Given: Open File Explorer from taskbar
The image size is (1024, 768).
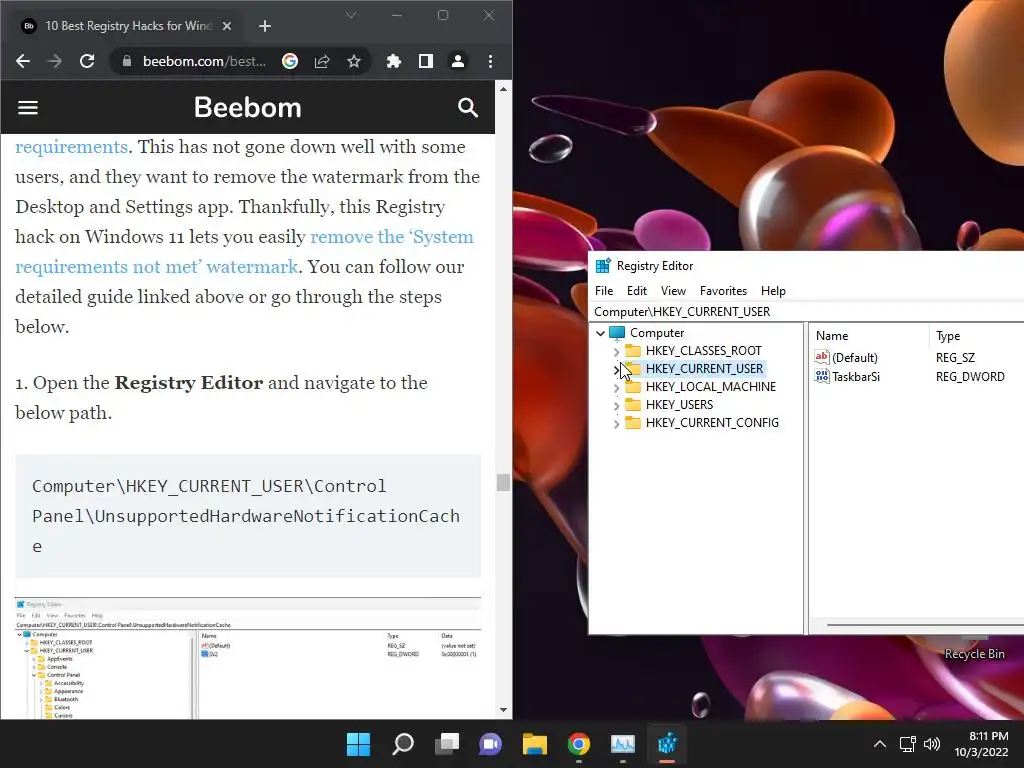Looking at the screenshot, I should click(x=534, y=744).
